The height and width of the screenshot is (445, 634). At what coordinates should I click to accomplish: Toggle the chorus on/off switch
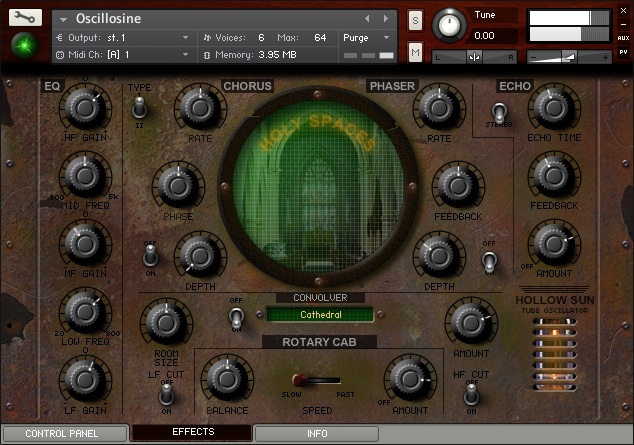point(150,254)
